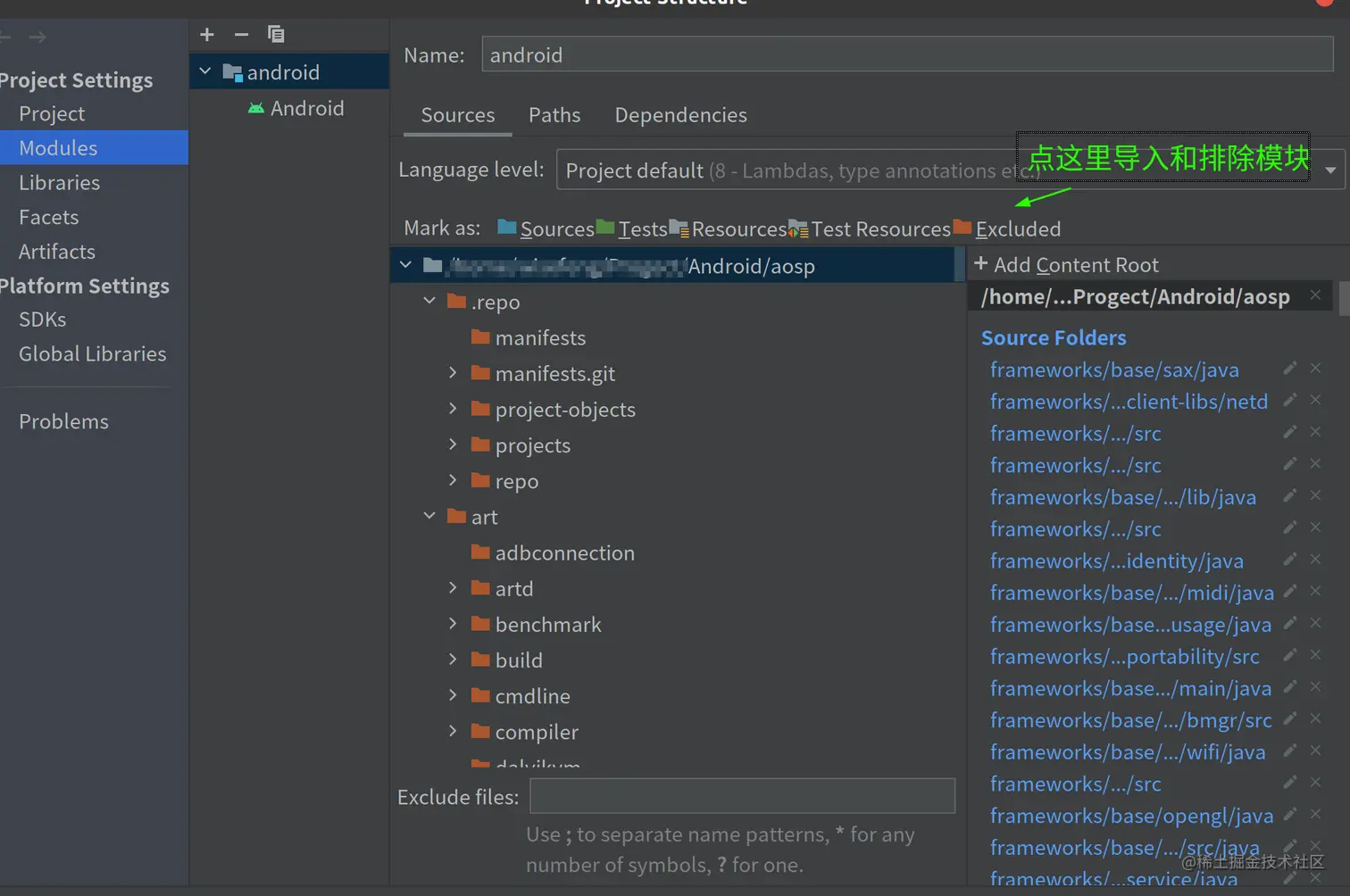Remove the /home/...Progect/Android/aosp content root
The width and height of the screenshot is (1350, 896).
(x=1315, y=295)
